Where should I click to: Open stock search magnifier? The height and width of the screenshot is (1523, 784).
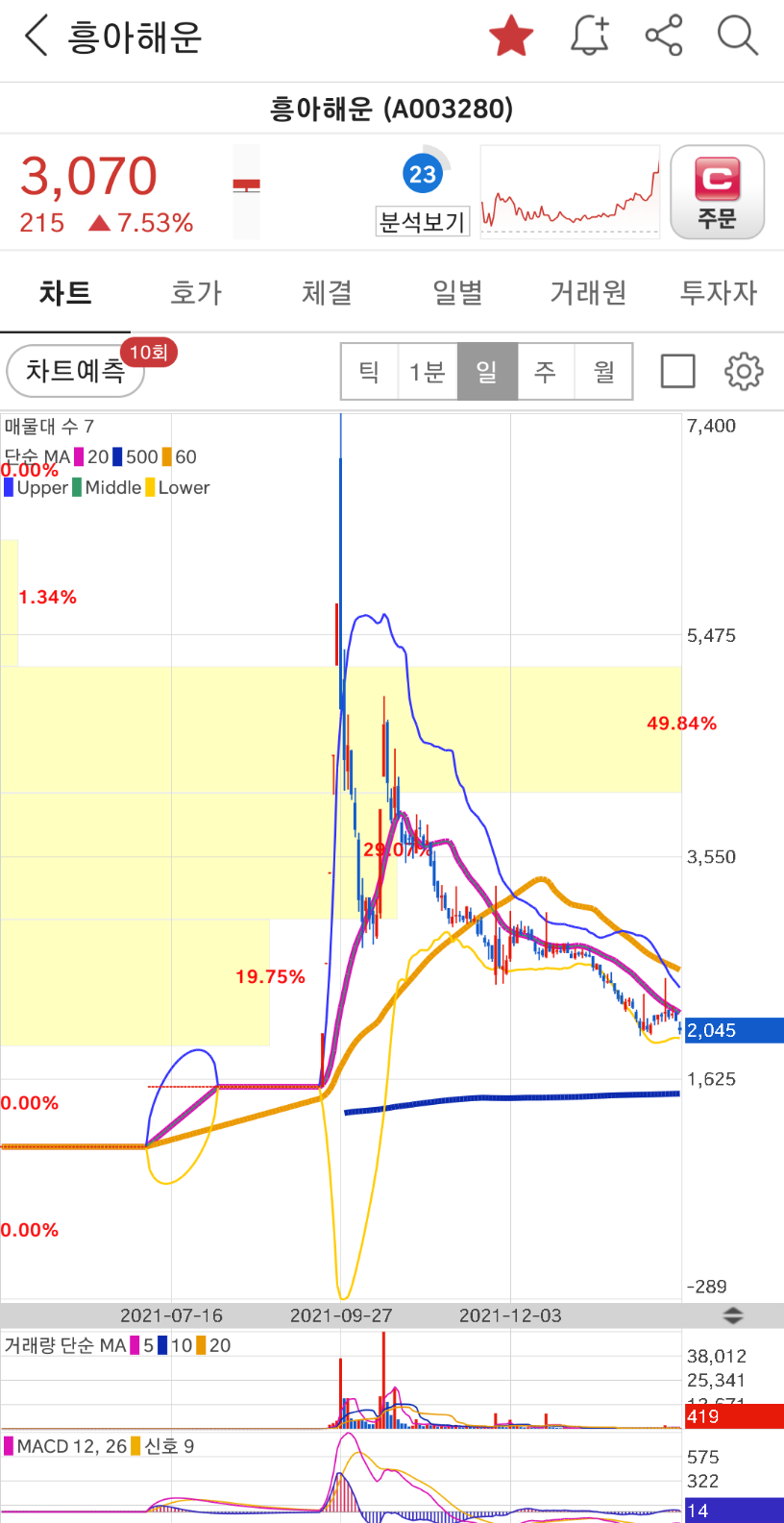(737, 37)
